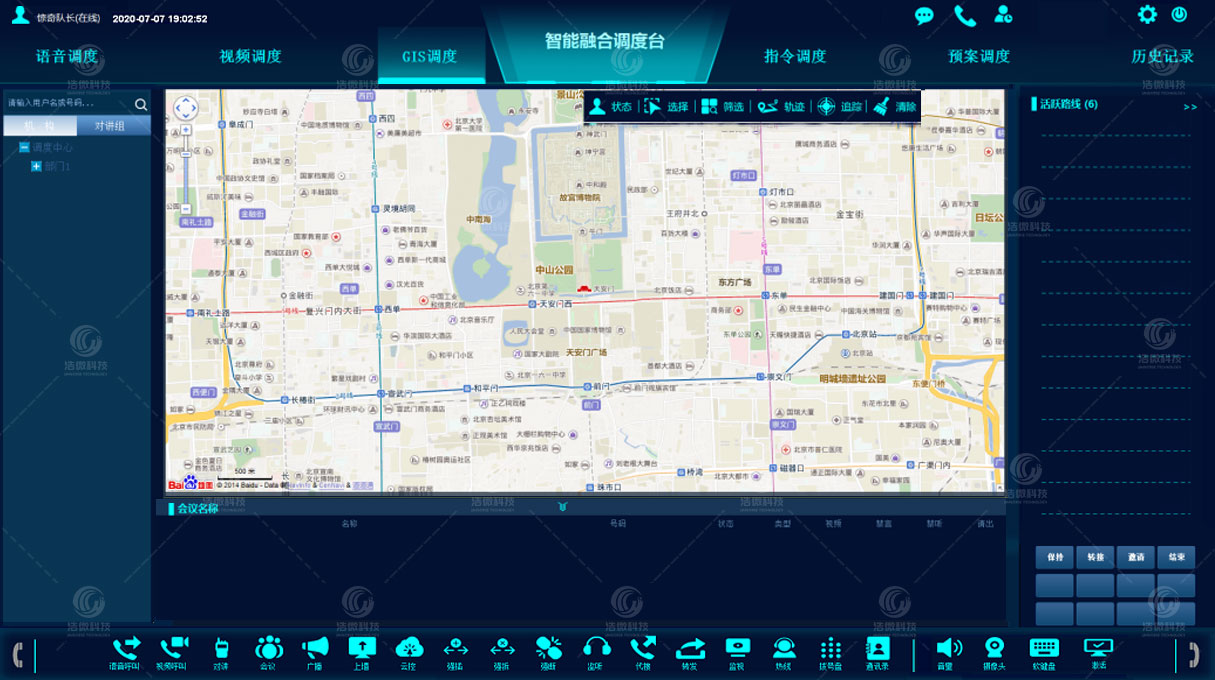Click the 广播 broadcast megaphone icon
This screenshot has width=1215, height=680.
(315, 649)
